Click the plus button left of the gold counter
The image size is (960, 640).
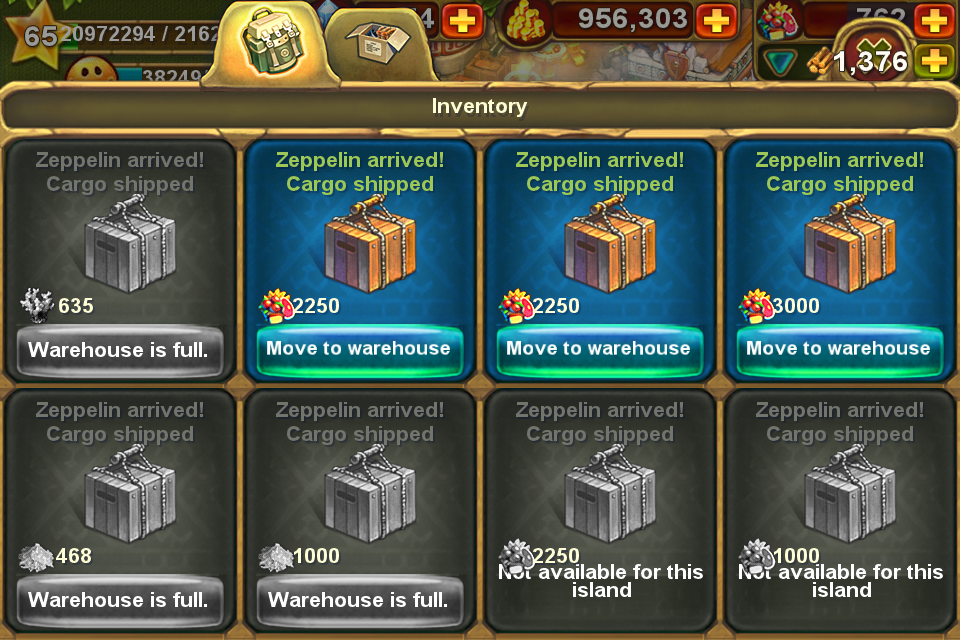[x=462, y=21]
